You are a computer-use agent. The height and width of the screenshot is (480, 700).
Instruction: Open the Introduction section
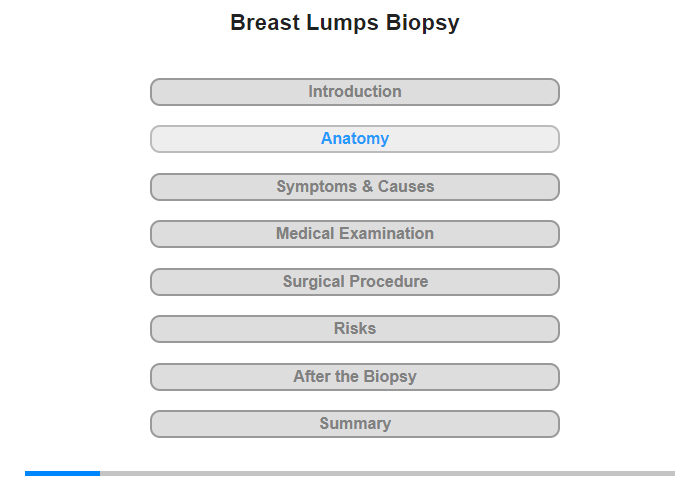(354, 92)
